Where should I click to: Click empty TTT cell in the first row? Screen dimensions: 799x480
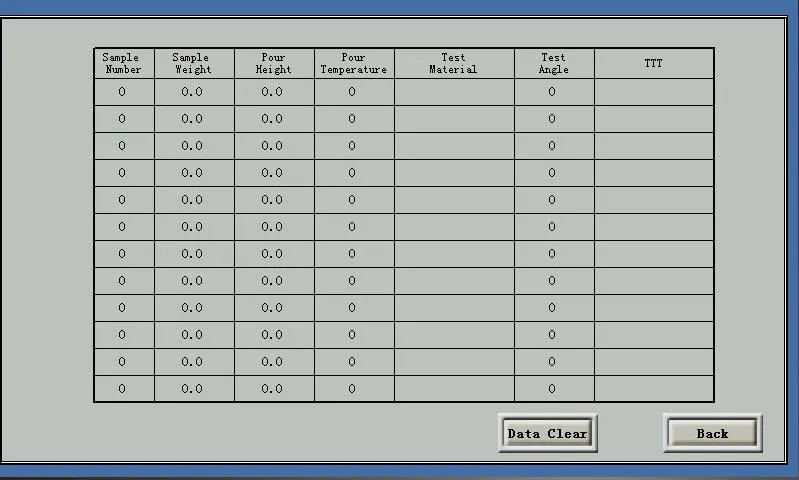pos(653,92)
